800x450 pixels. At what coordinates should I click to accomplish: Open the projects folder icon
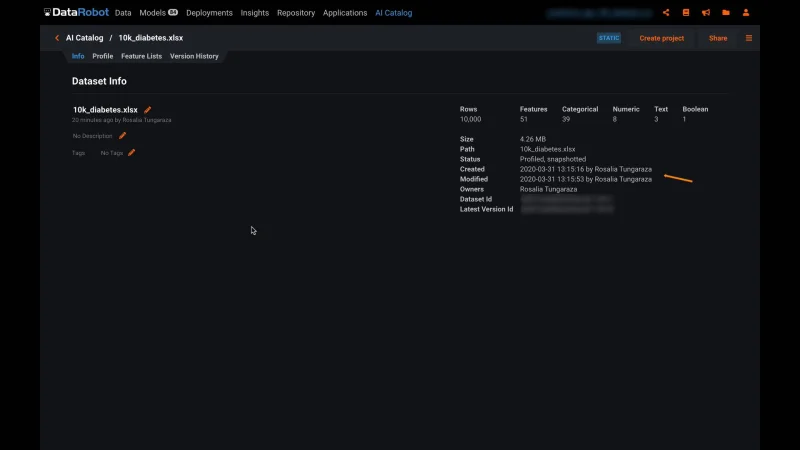tap(726, 13)
